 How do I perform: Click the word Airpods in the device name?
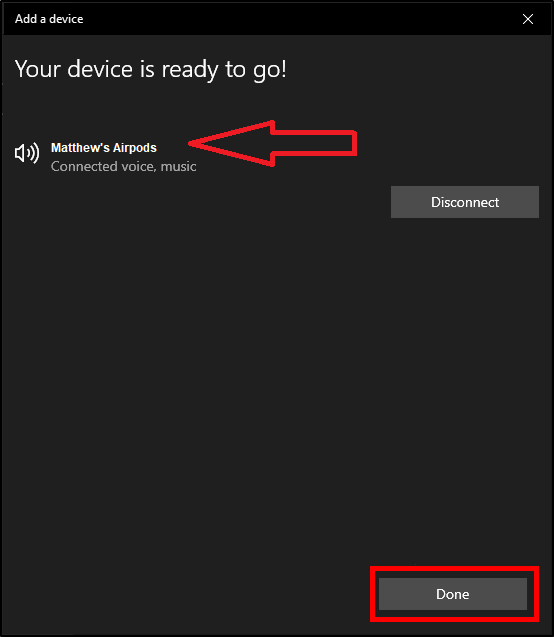[x=135, y=148]
